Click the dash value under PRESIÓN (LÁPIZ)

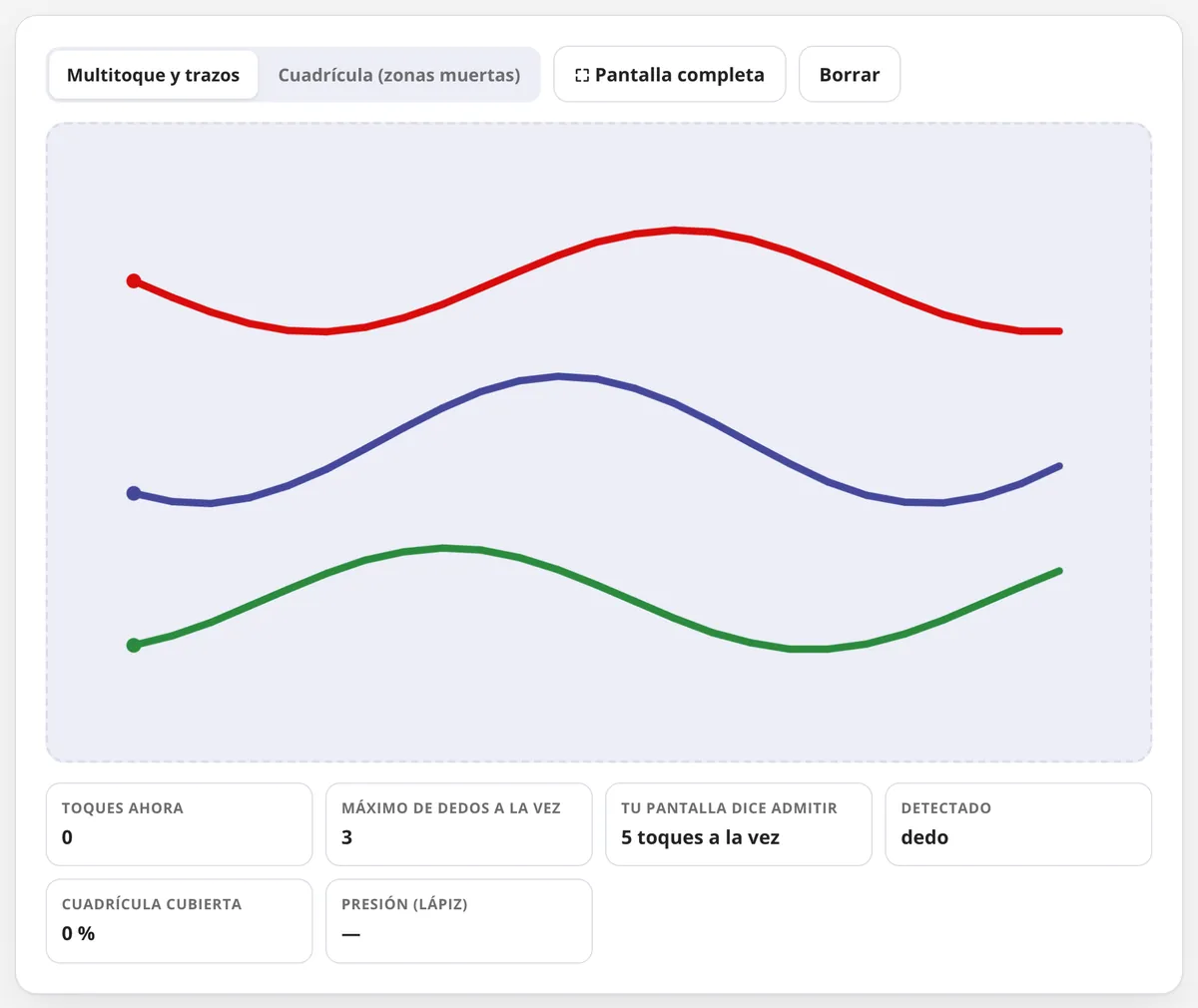click(350, 934)
